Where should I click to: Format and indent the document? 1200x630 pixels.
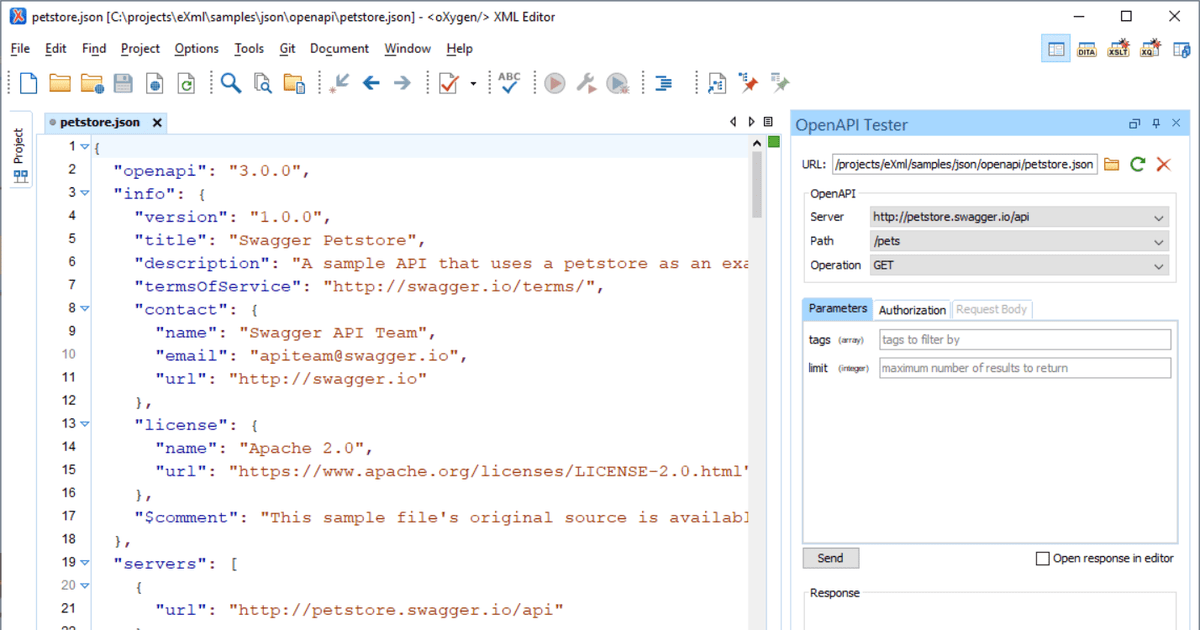coord(663,83)
